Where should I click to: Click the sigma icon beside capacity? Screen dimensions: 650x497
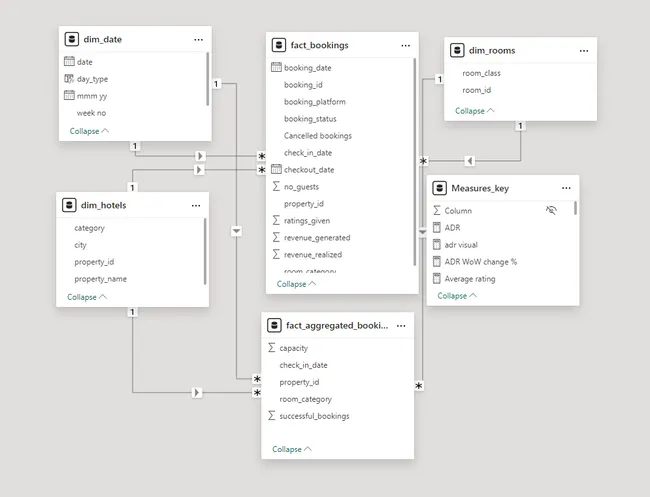[272, 348]
